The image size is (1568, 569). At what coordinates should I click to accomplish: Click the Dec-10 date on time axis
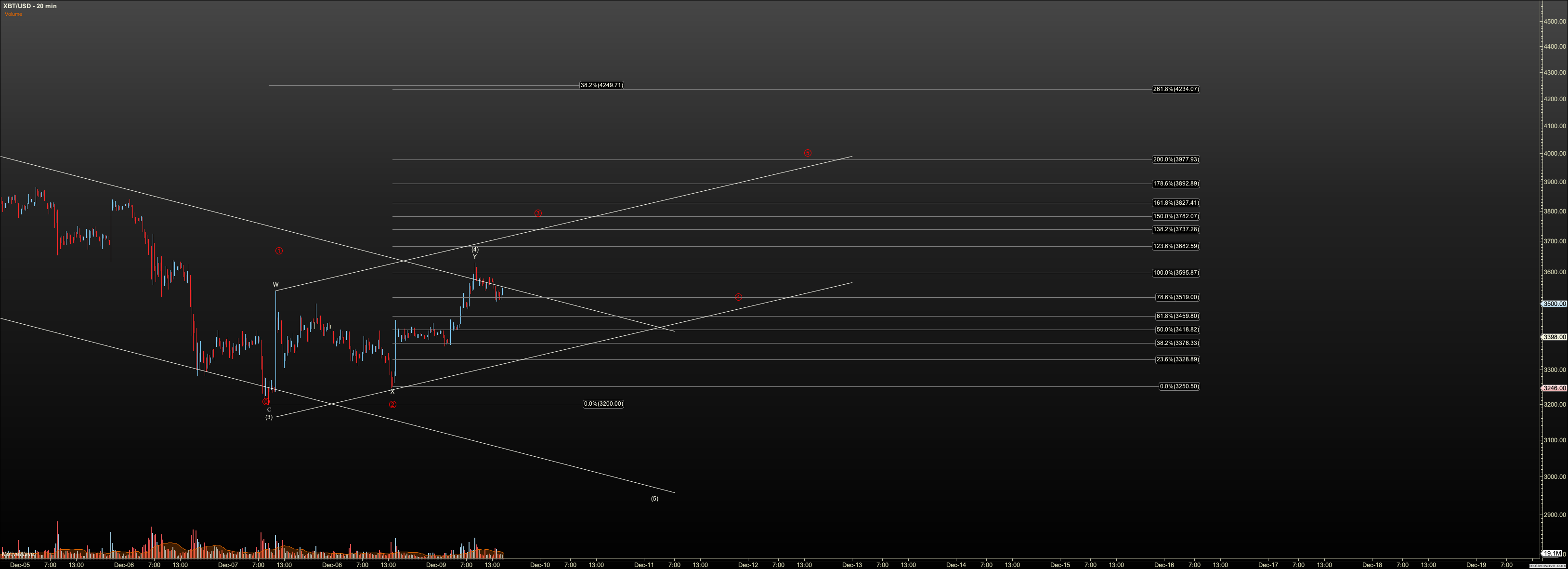540,565
